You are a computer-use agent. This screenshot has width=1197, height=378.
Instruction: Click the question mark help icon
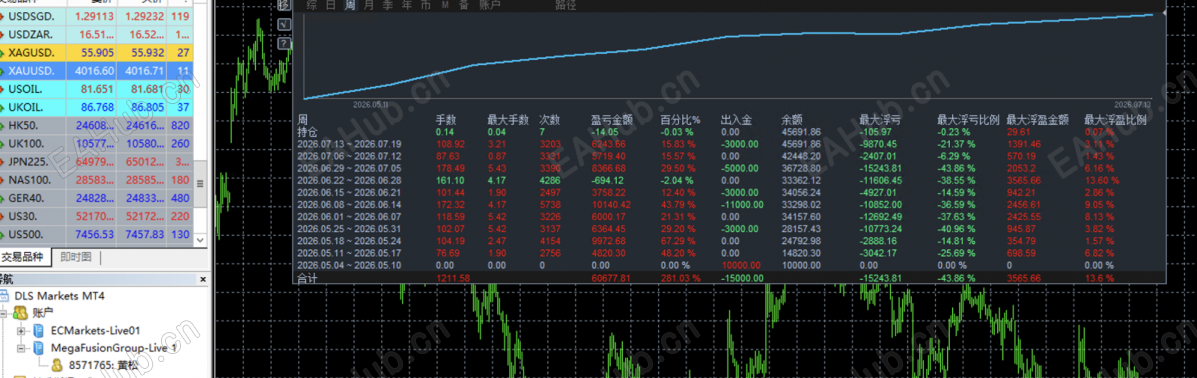(x=284, y=44)
